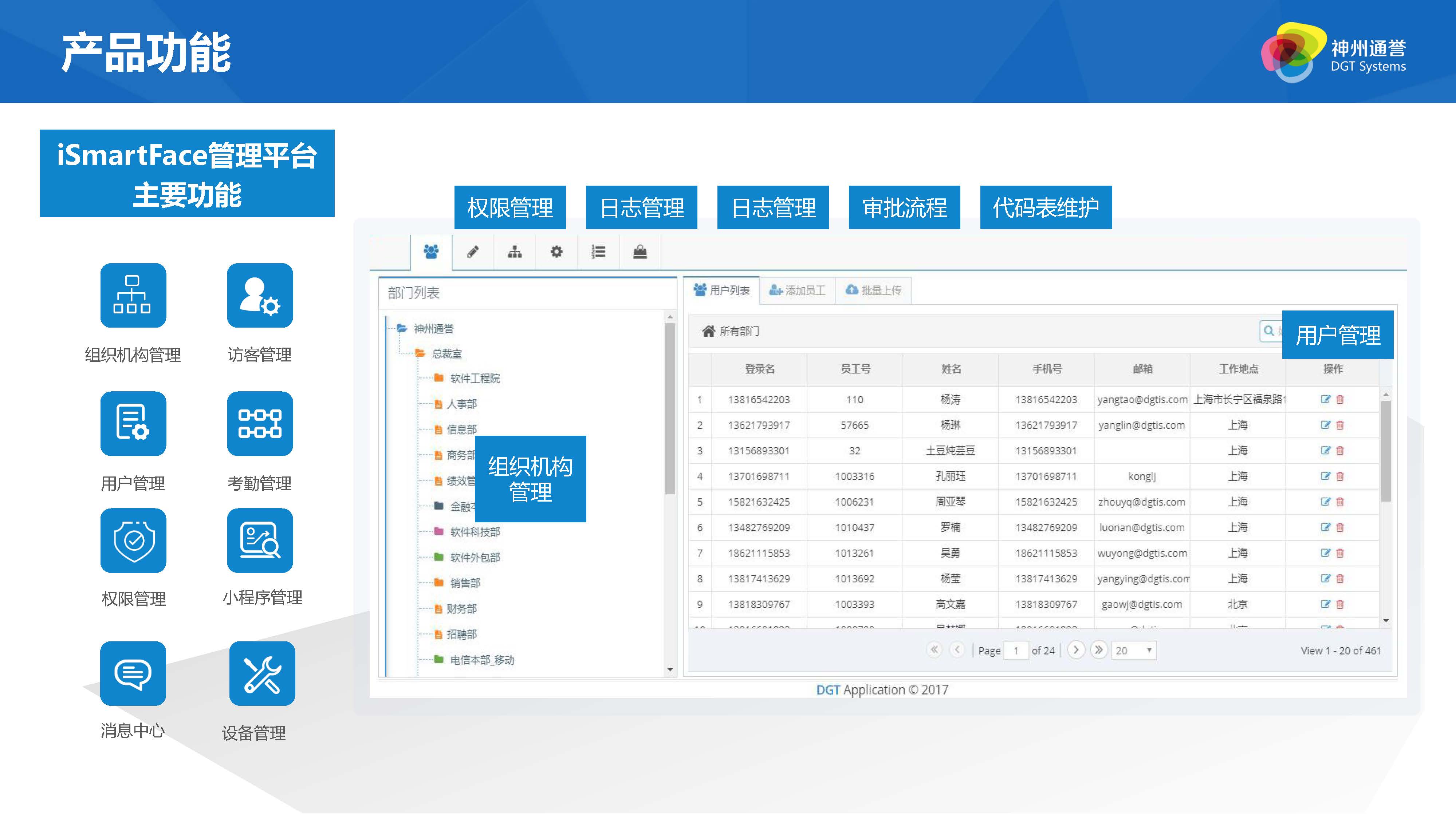Click the email yangtao@dgtis.com cell
This screenshot has height=819, width=1456.
click(x=1142, y=399)
